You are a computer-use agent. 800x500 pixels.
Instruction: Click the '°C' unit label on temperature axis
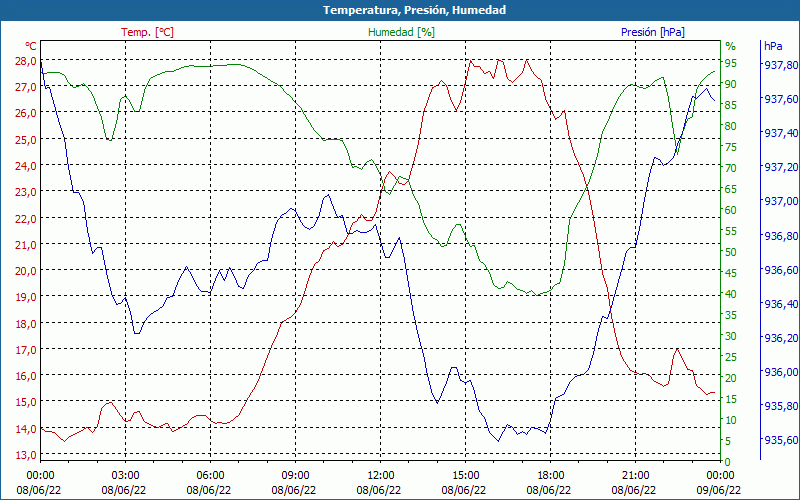pyautogui.click(x=31, y=46)
